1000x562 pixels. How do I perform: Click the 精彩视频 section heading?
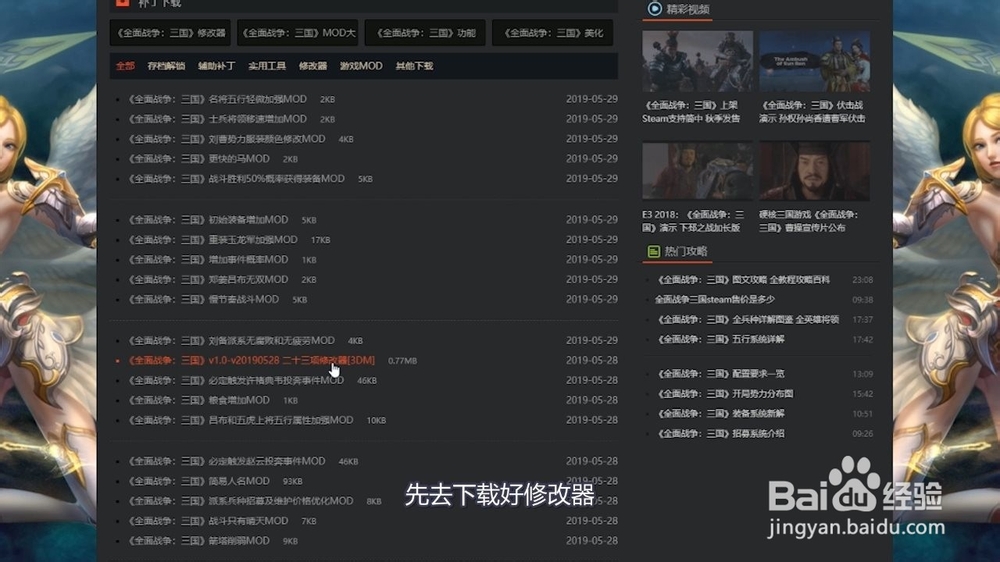pyautogui.click(x=688, y=9)
